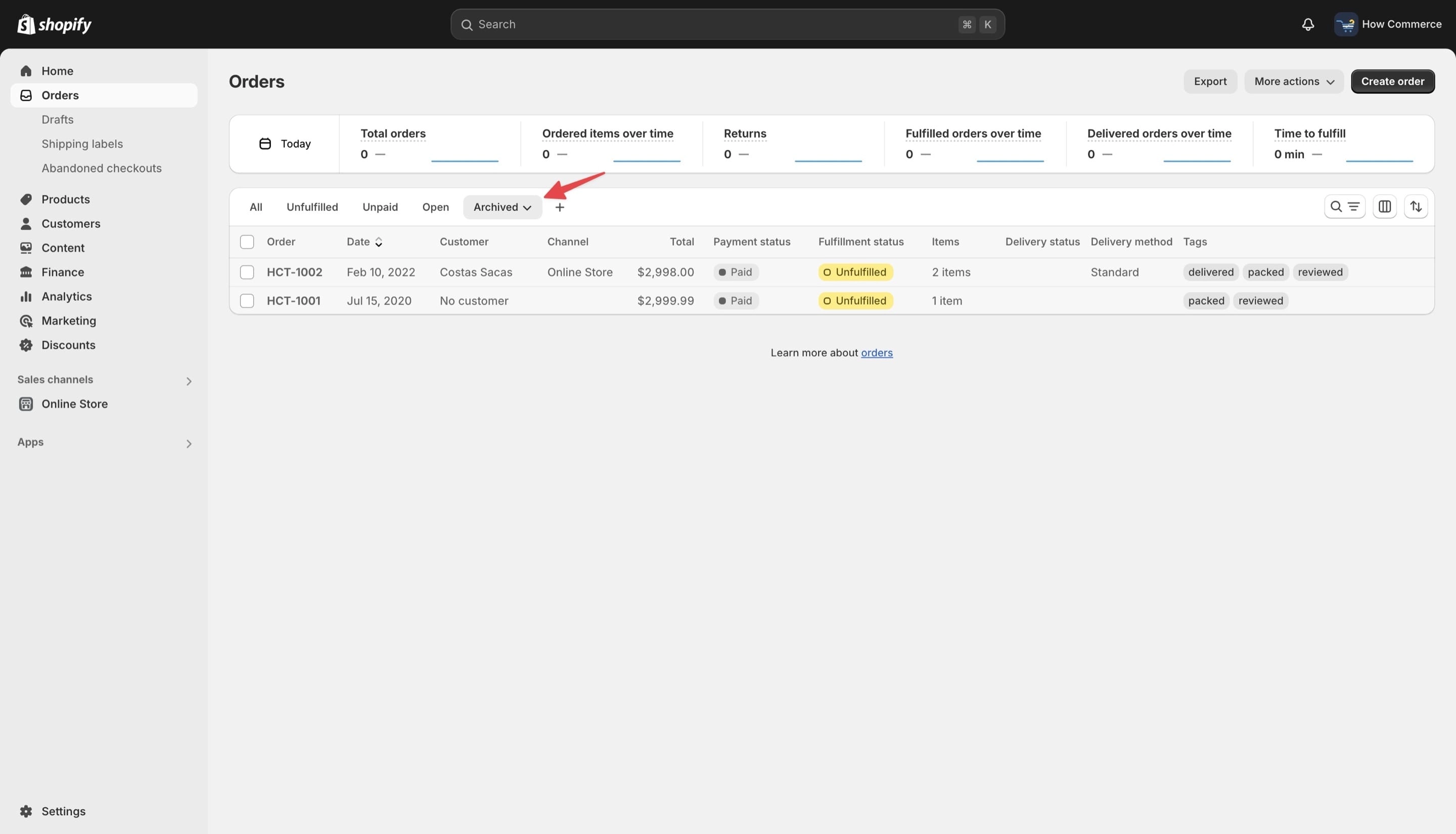The height and width of the screenshot is (834, 1456).
Task: Click the delivered tag on HCT-1002
Action: [1210, 272]
